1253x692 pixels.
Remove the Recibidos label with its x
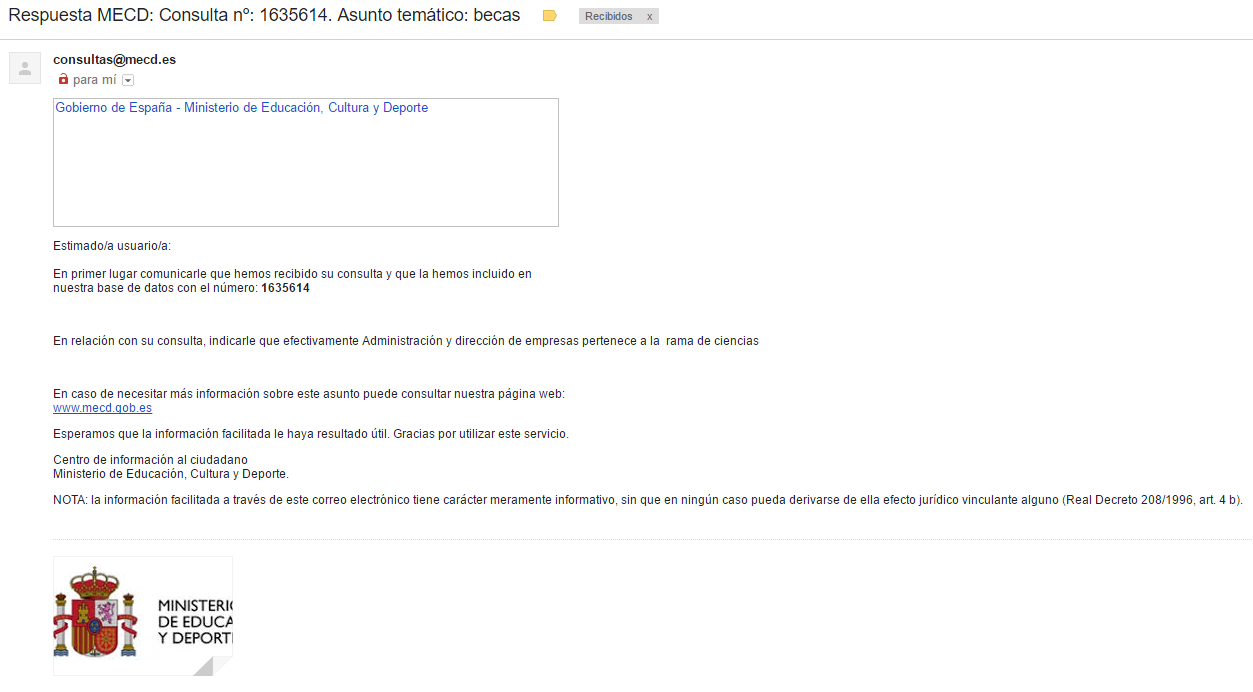(x=649, y=17)
